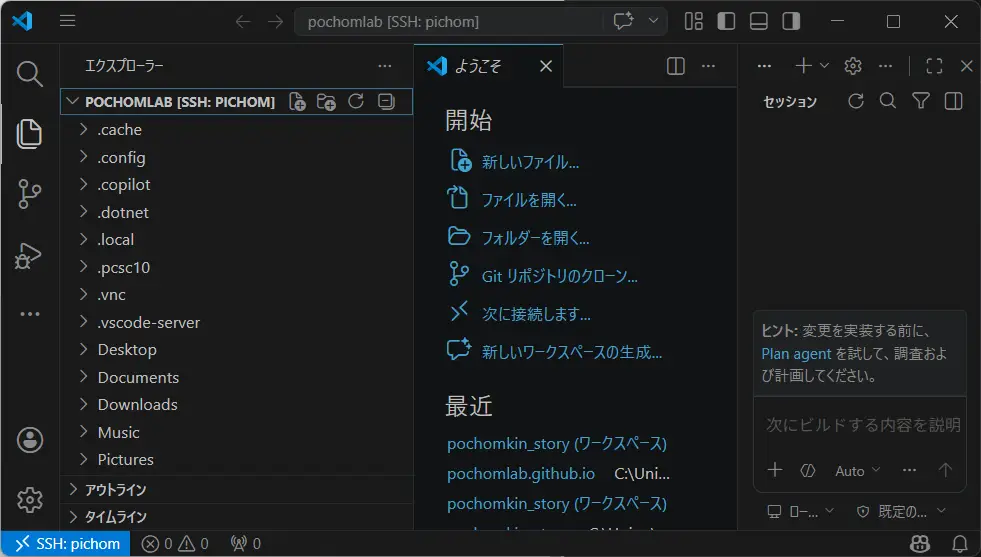Refresh the セッション list
Screen dimensions: 981x557
[x=855, y=101]
